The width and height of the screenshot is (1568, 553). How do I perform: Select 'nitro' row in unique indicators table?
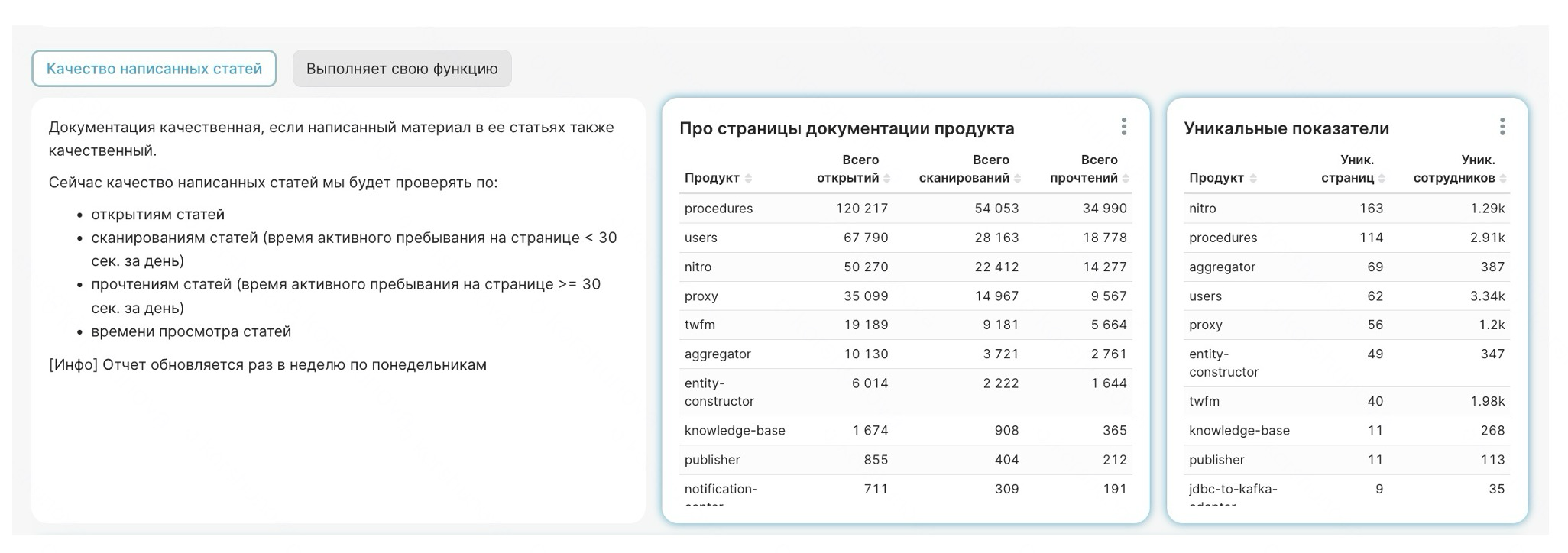[x=1202, y=209]
